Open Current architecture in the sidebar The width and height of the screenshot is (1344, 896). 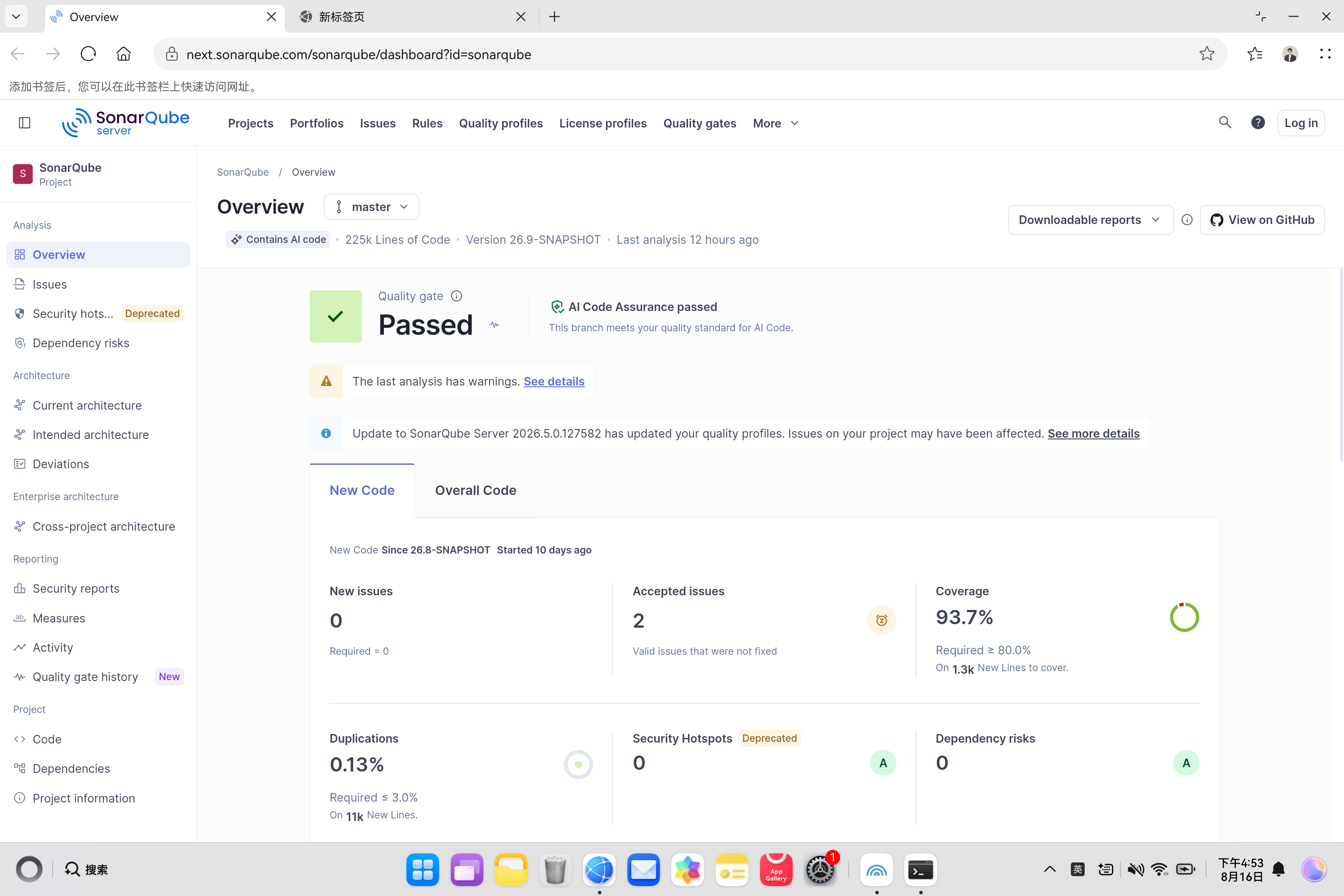point(98,405)
